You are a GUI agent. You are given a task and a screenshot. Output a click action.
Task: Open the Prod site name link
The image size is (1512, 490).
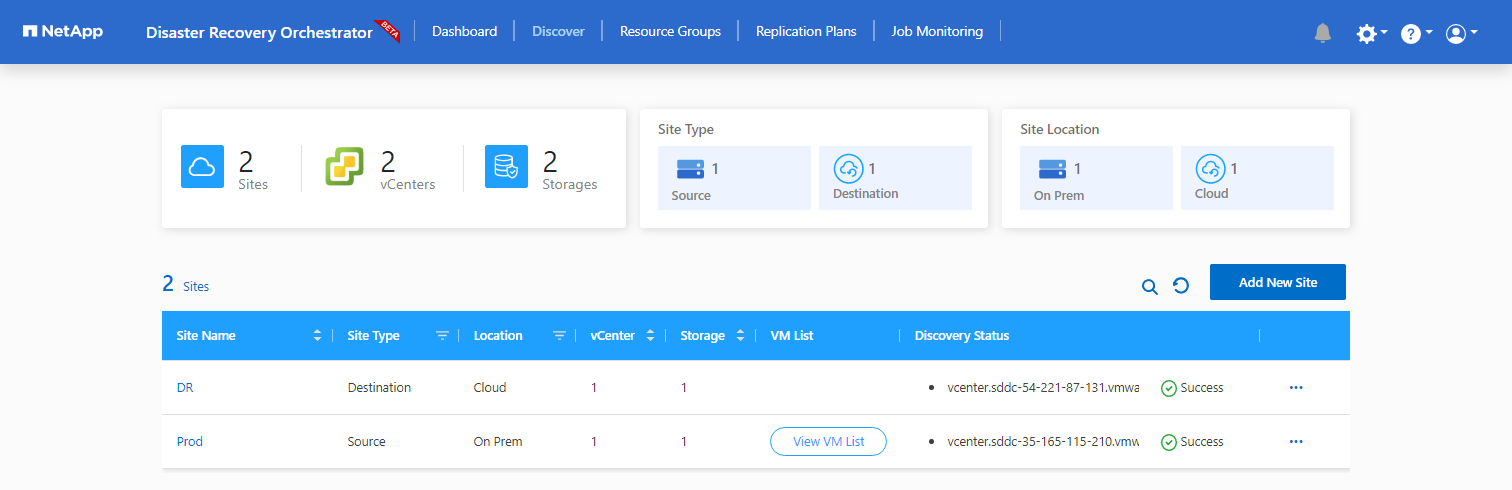click(x=189, y=441)
